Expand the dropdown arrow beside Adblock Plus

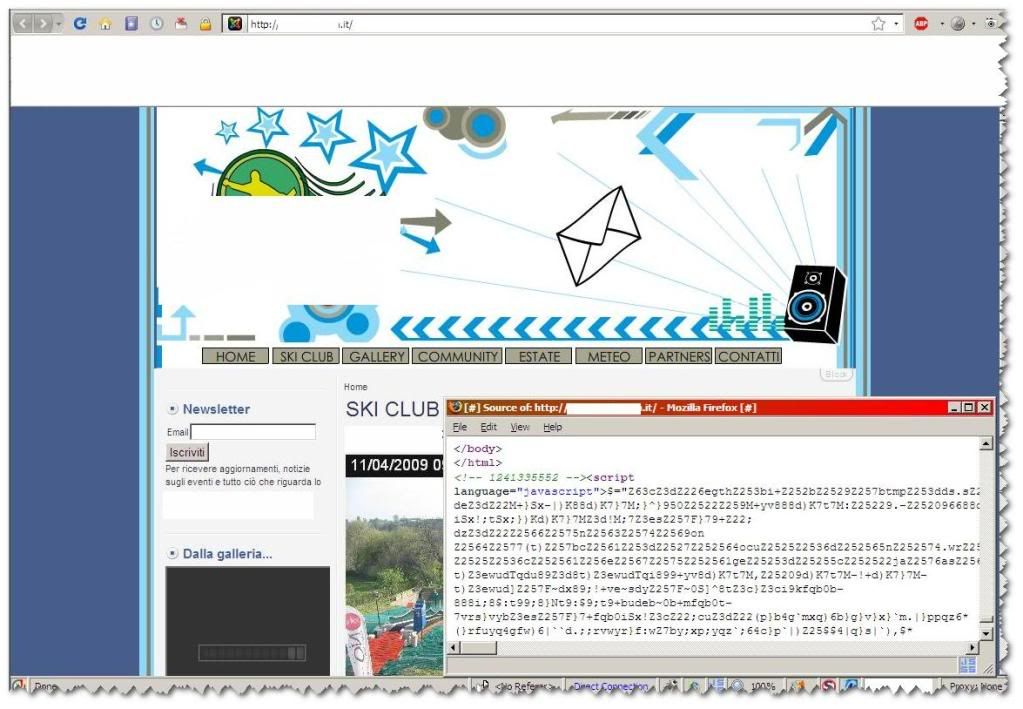[940, 23]
